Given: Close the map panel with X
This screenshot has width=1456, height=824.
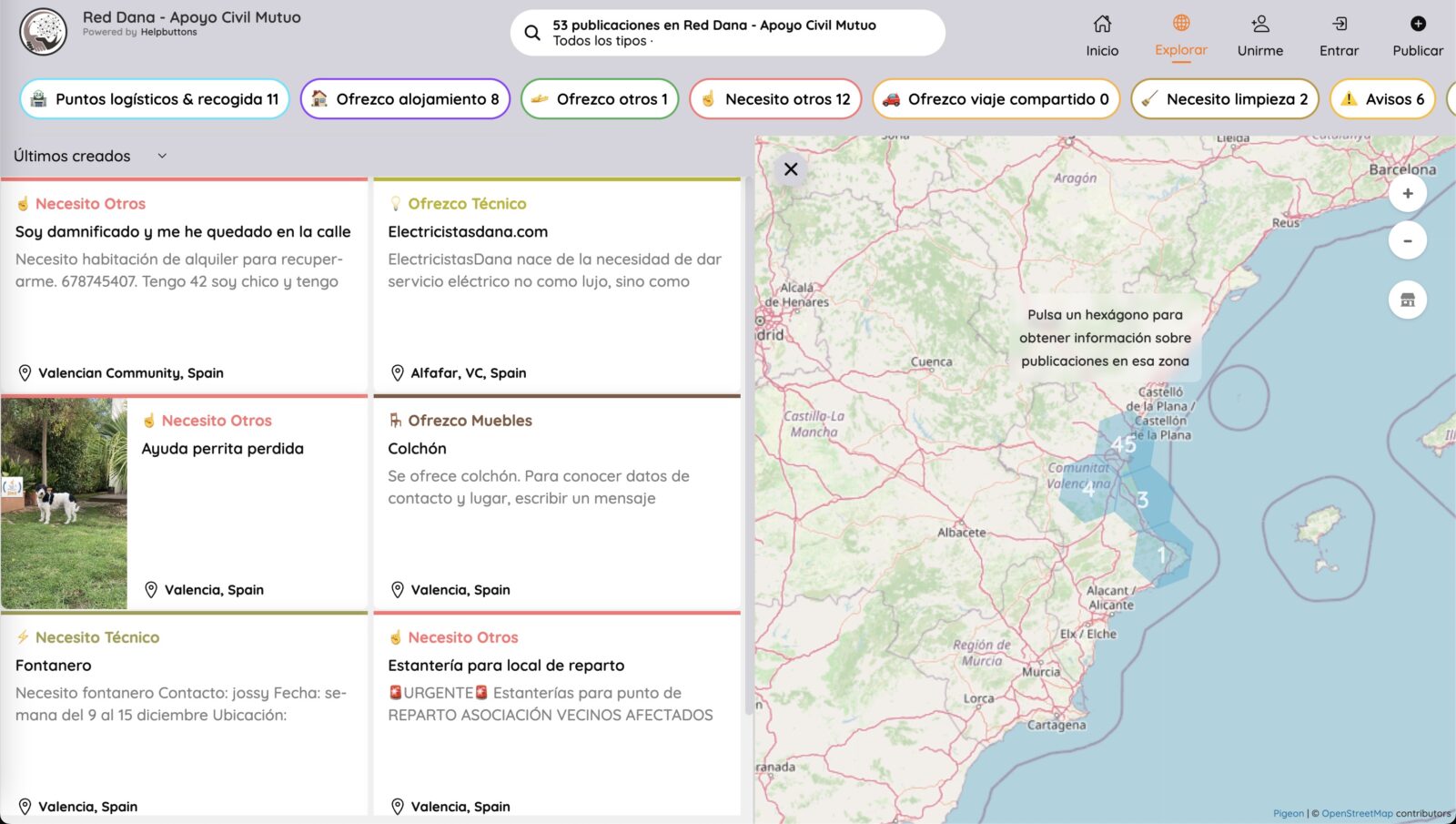Looking at the screenshot, I should coord(791,169).
